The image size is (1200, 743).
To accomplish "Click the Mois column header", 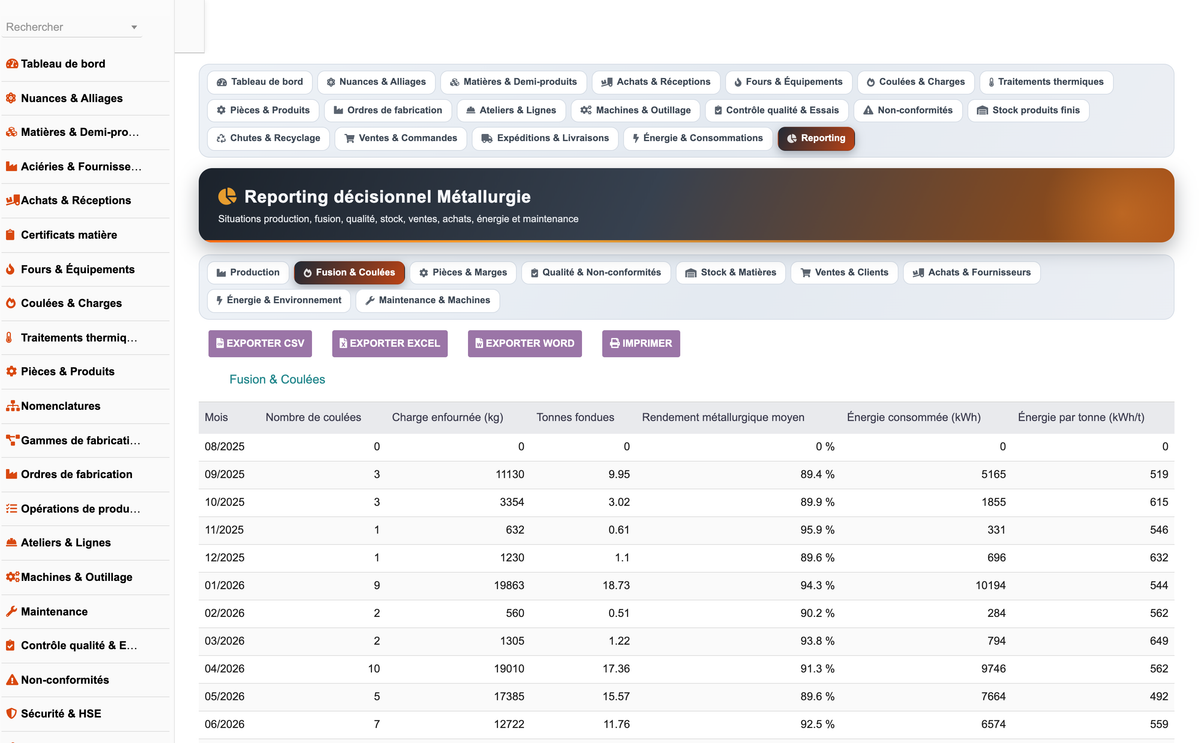I will [216, 417].
